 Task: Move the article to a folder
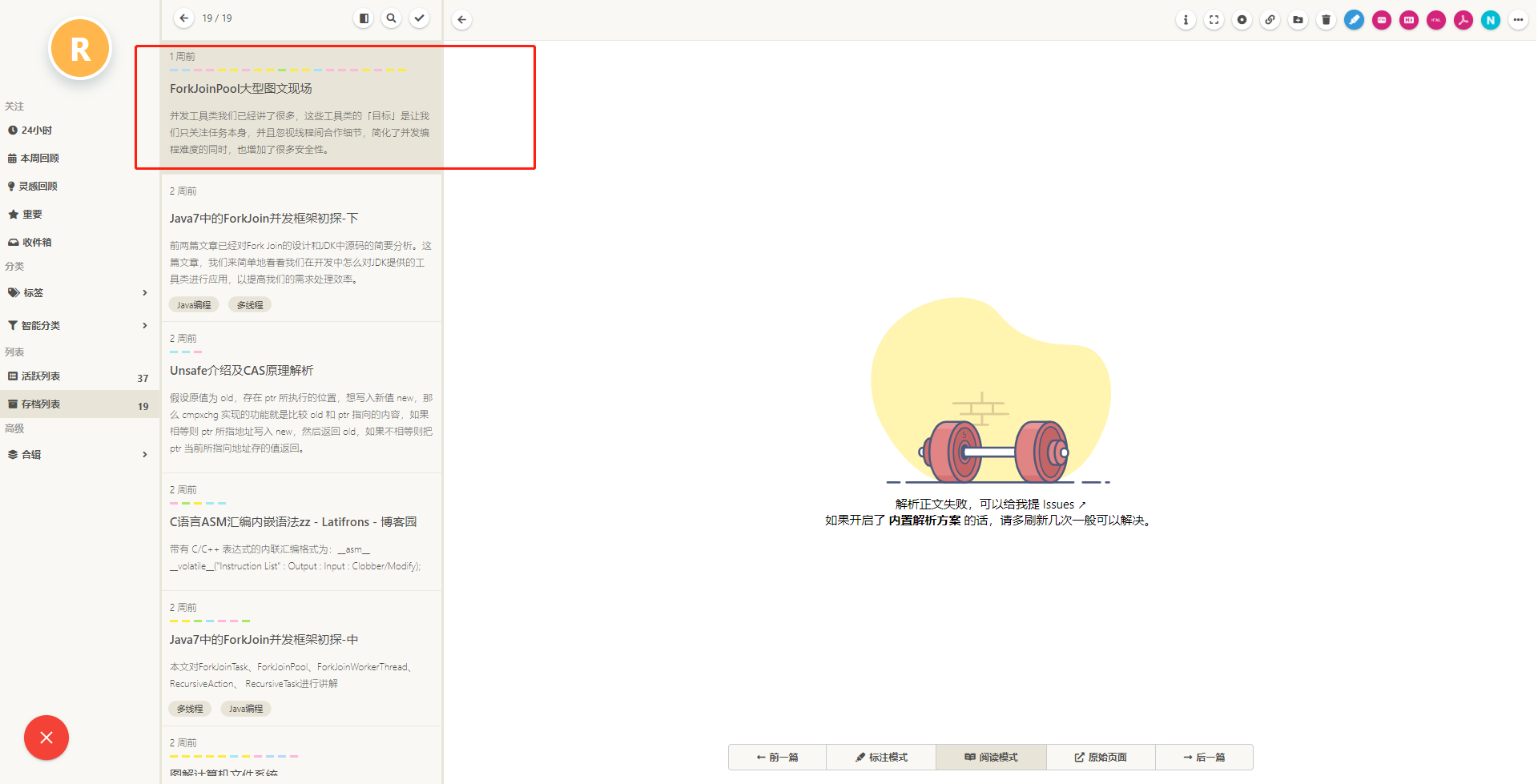pos(1298,19)
